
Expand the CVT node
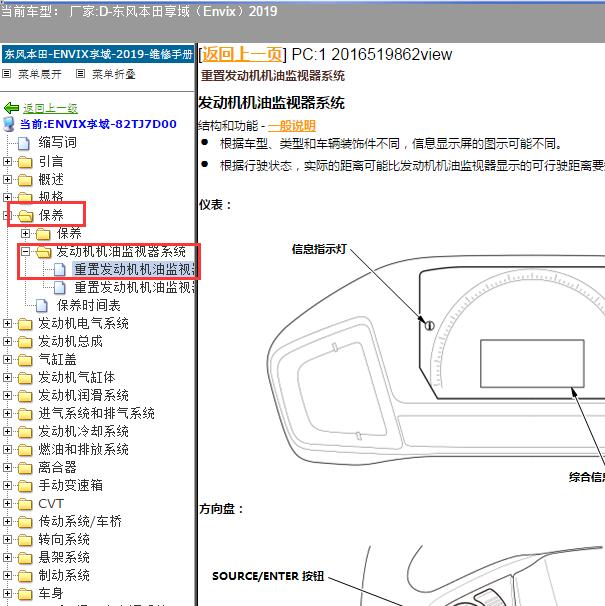[x=7, y=503]
